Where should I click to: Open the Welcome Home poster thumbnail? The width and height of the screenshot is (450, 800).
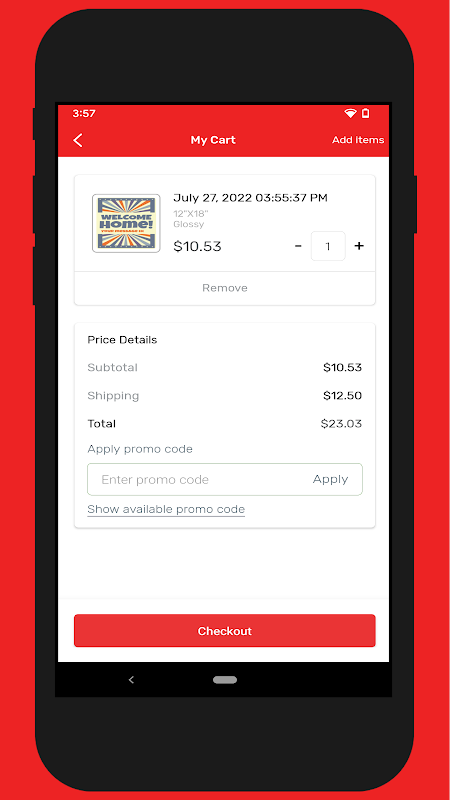click(x=126, y=223)
